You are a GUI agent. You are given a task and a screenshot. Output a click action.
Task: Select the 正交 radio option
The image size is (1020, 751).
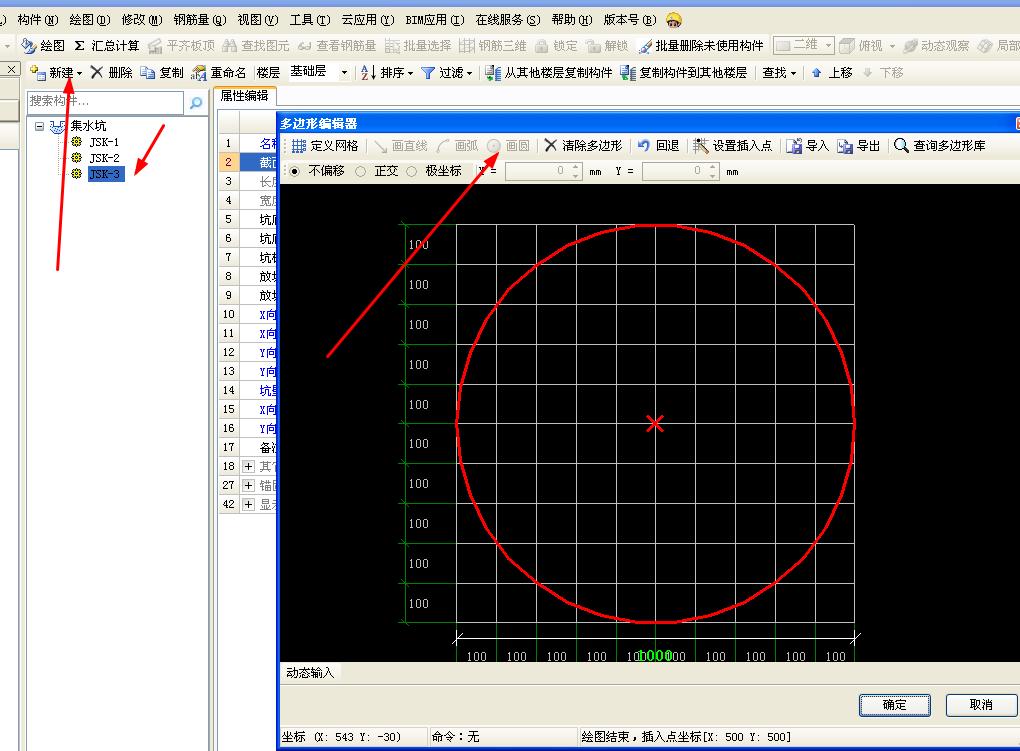click(x=360, y=171)
